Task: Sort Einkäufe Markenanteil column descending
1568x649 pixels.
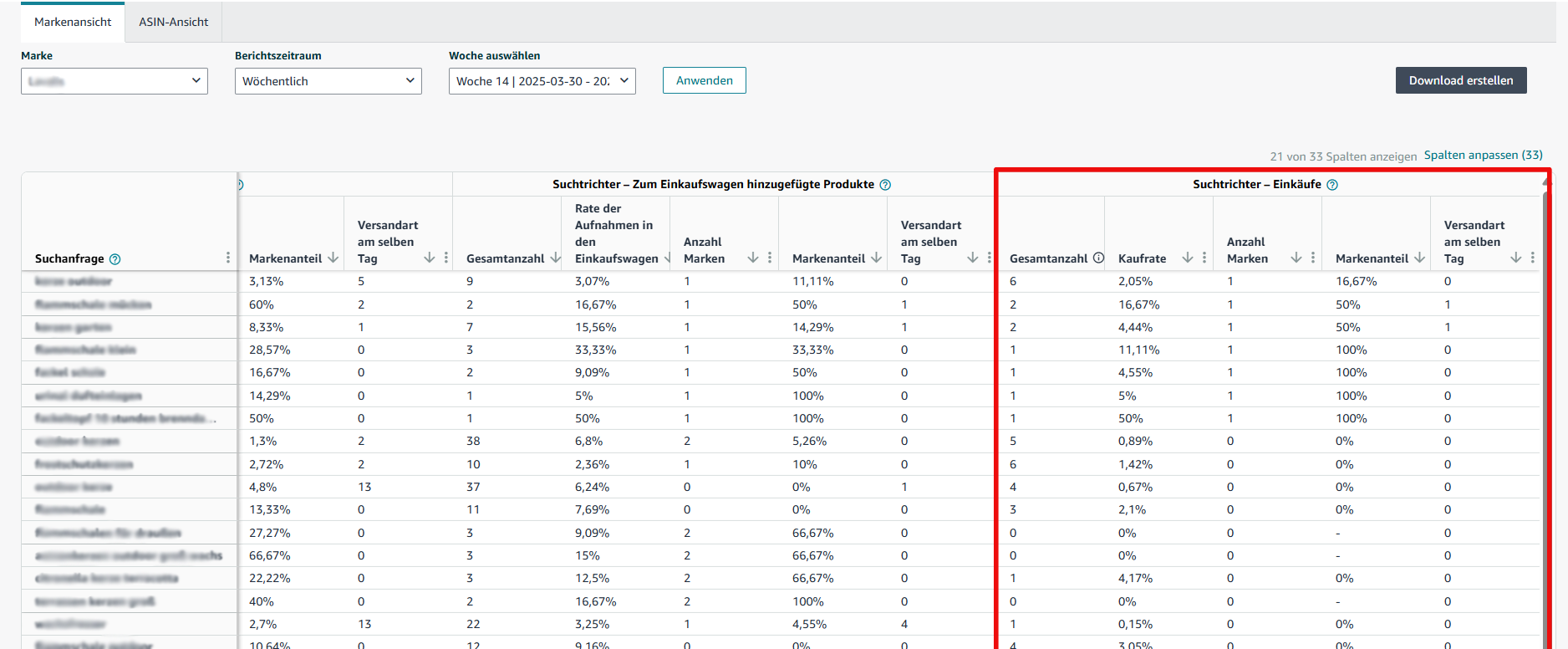Action: tap(1419, 258)
